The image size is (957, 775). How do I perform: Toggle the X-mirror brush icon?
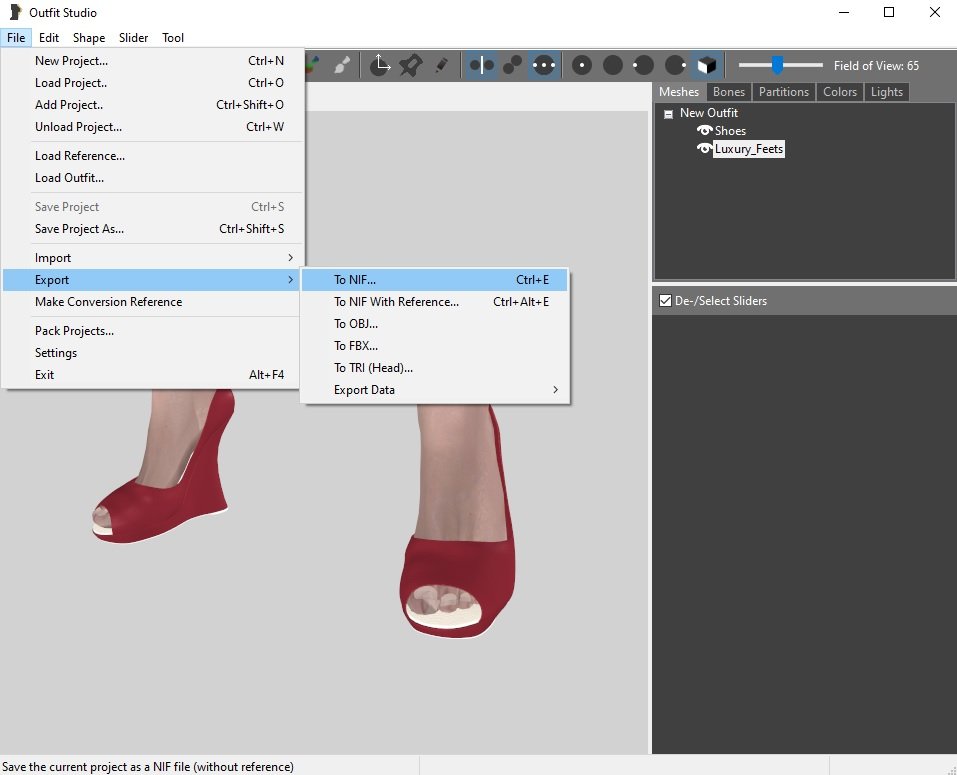(482, 66)
